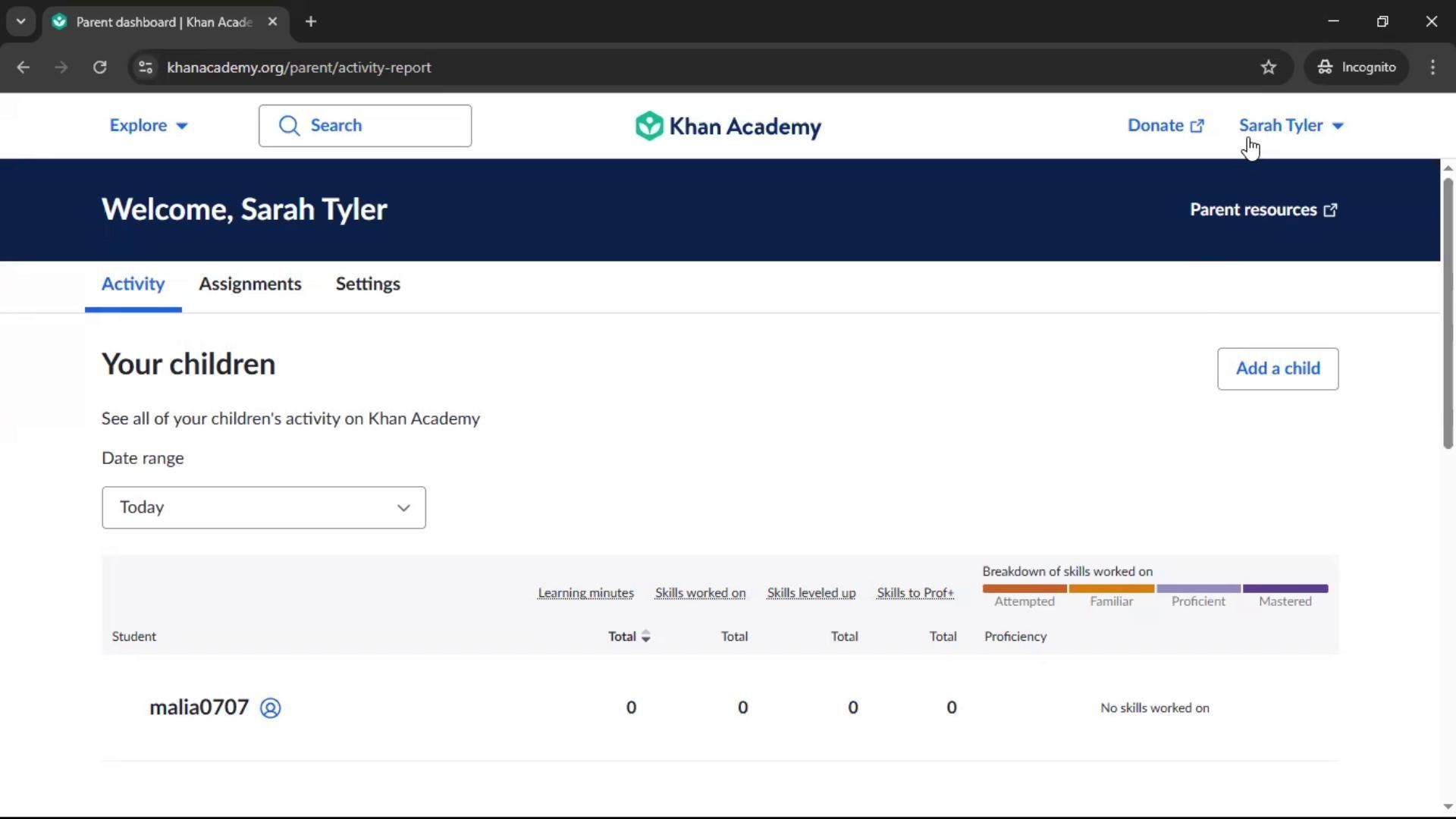Open the Parent resources link
This screenshot has height=819, width=1456.
click(1263, 210)
